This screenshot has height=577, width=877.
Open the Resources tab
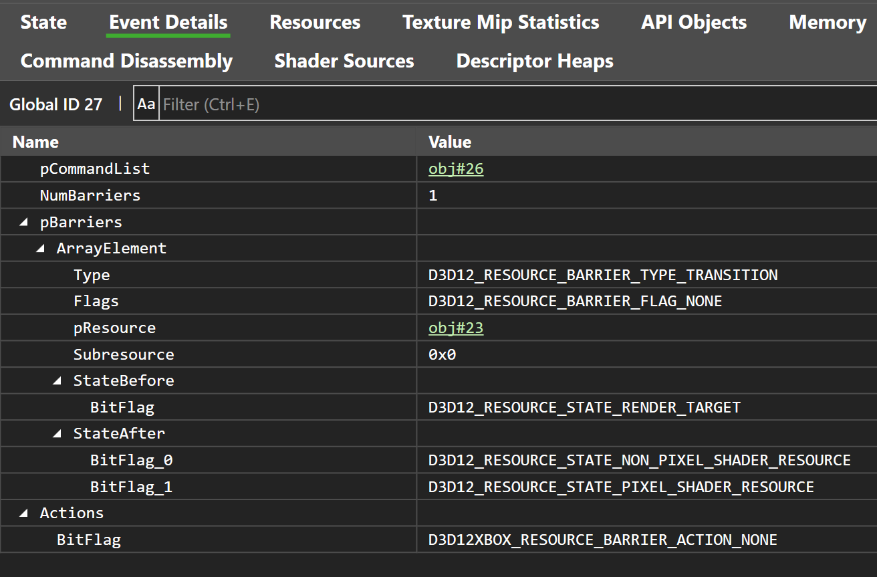[x=315, y=22]
